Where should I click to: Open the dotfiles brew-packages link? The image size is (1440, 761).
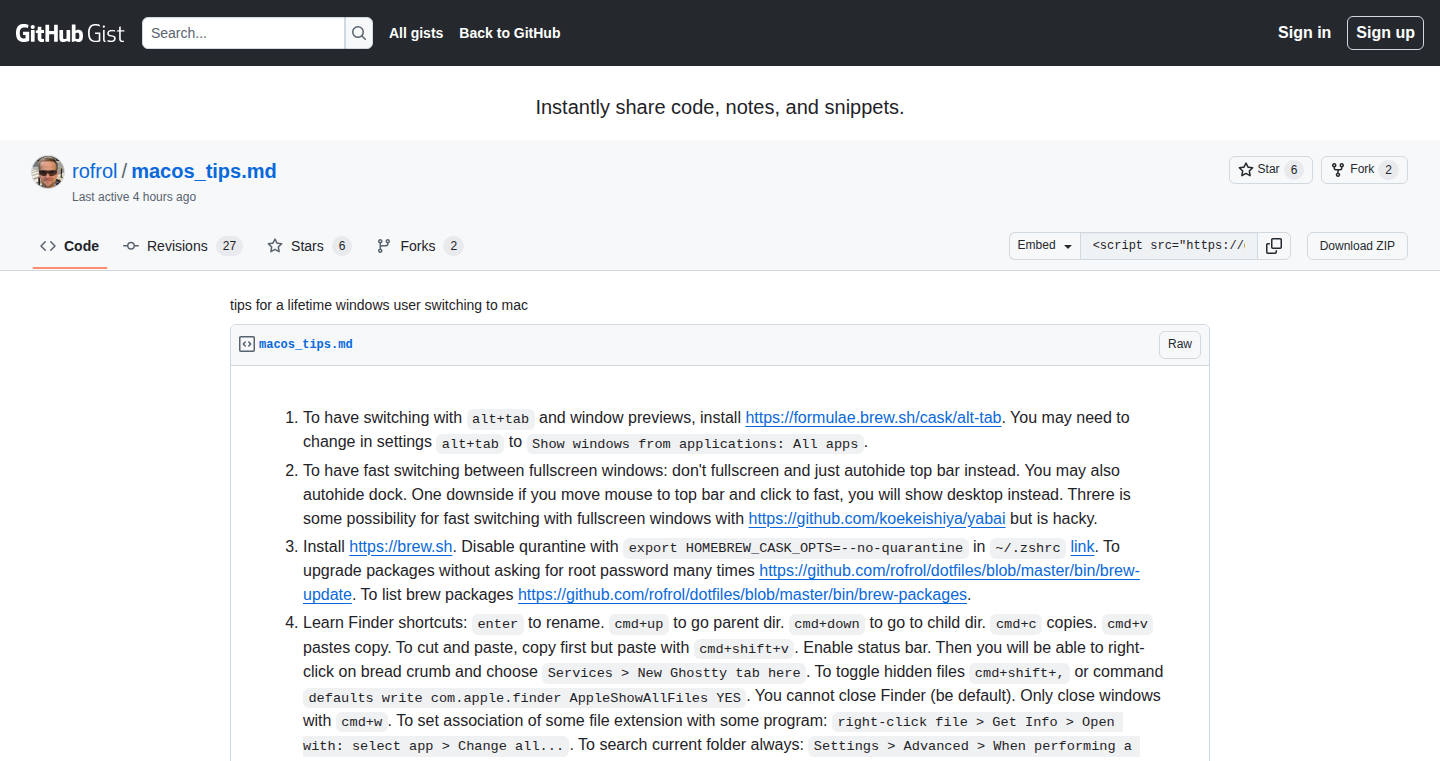pyautogui.click(x=742, y=595)
